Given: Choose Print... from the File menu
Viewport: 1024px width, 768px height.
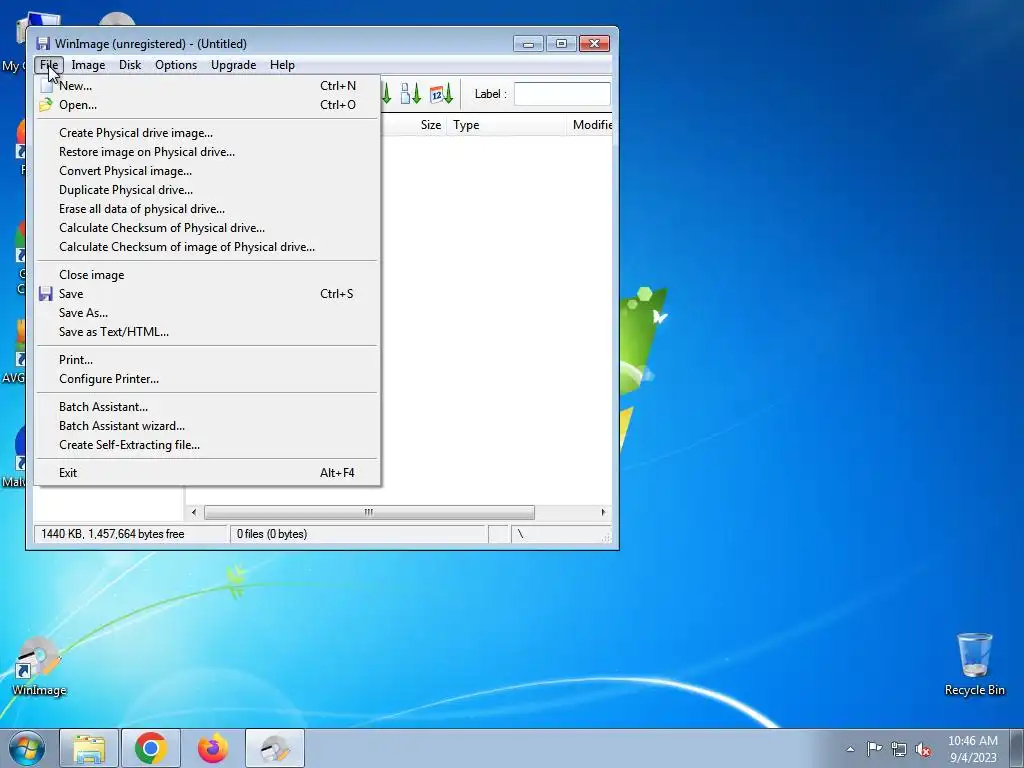Looking at the screenshot, I should pyautogui.click(x=207, y=359).
